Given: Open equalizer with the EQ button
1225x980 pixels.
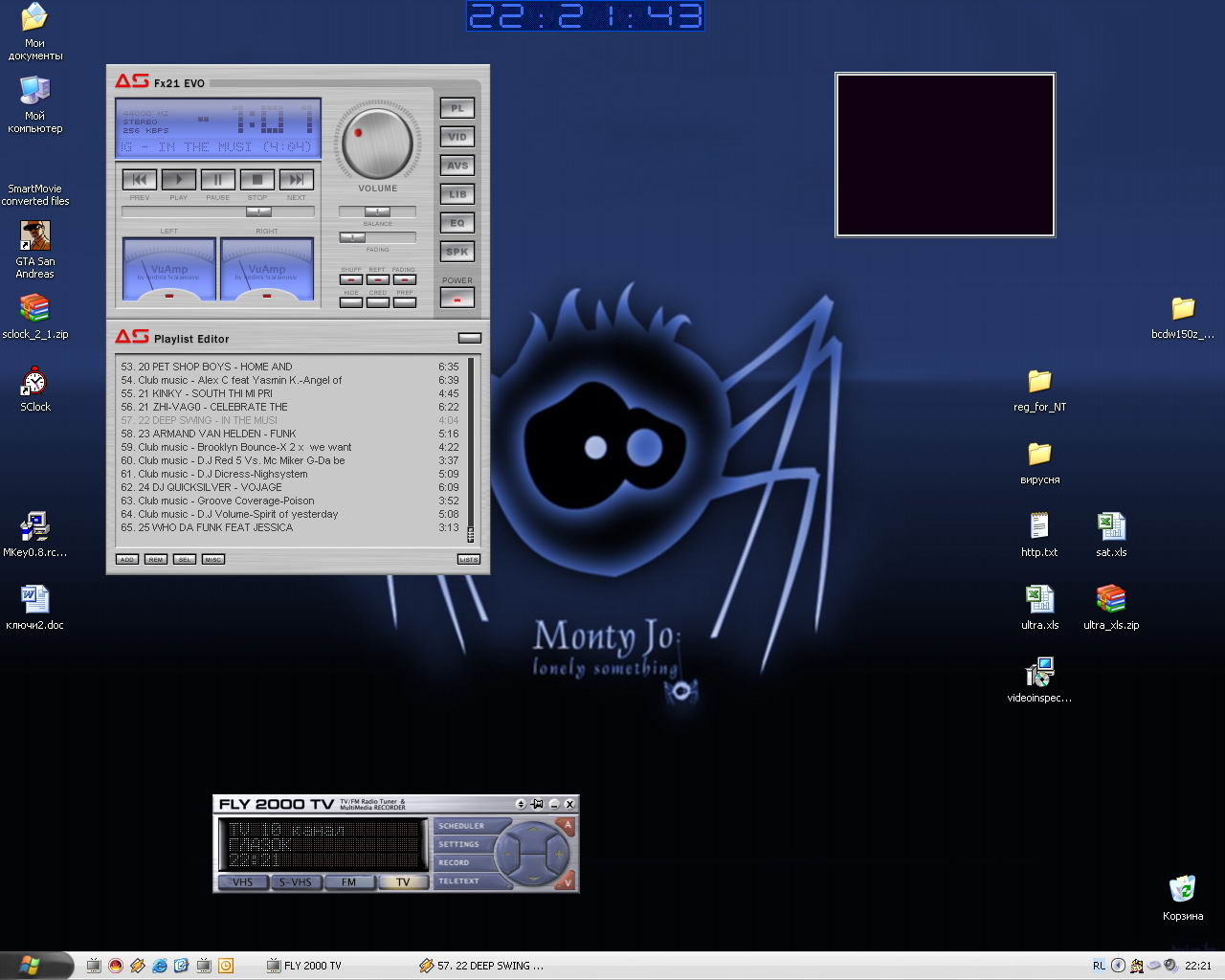Looking at the screenshot, I should pyautogui.click(x=457, y=223).
